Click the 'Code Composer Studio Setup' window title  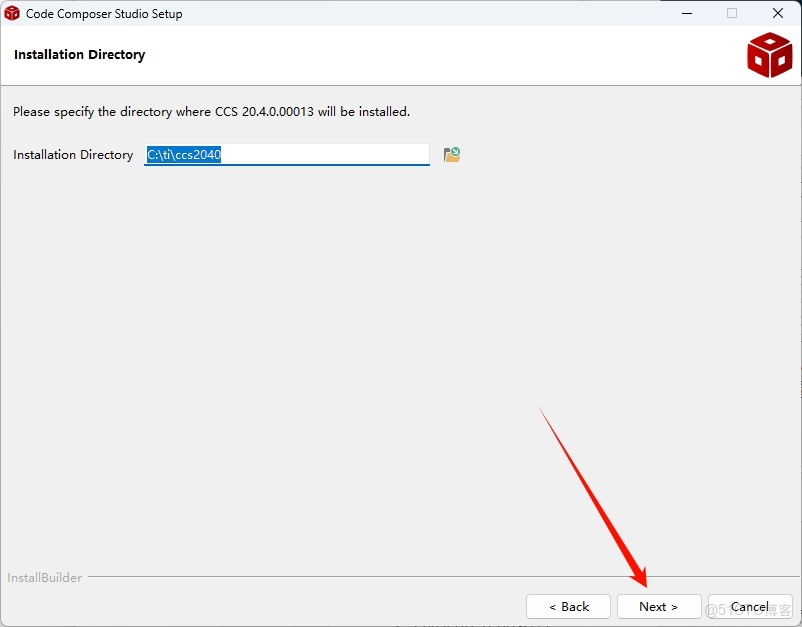(104, 14)
